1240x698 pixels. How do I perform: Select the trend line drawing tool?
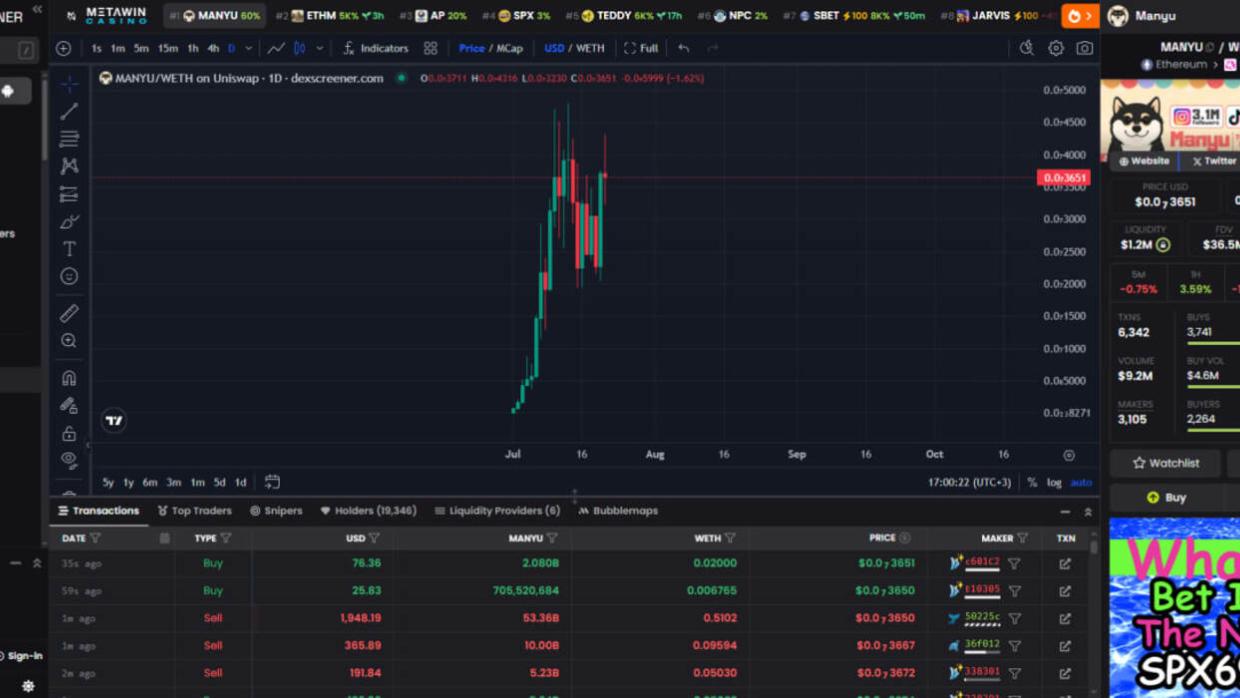click(x=69, y=111)
